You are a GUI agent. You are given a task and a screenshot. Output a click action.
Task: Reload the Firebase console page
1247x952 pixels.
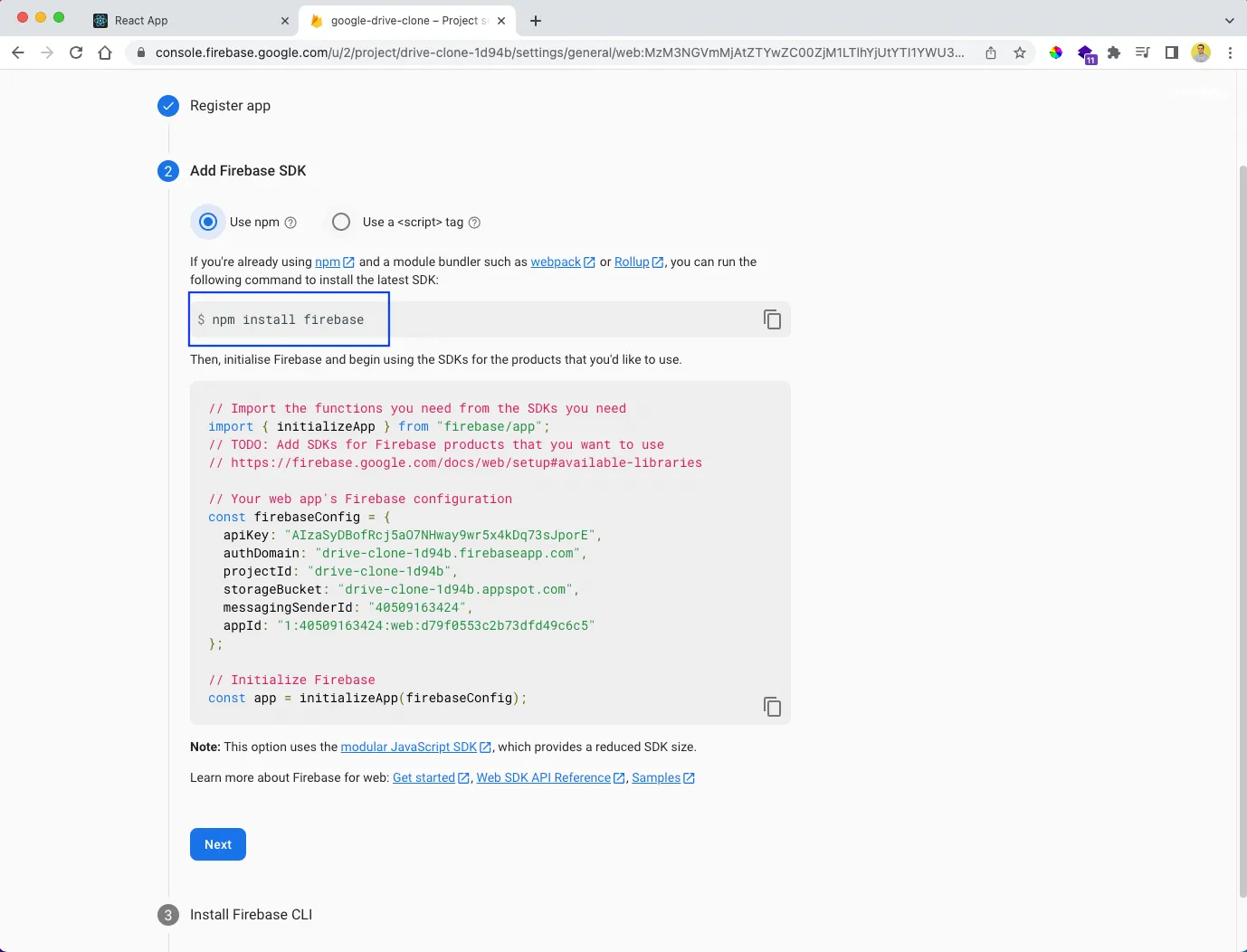76,52
